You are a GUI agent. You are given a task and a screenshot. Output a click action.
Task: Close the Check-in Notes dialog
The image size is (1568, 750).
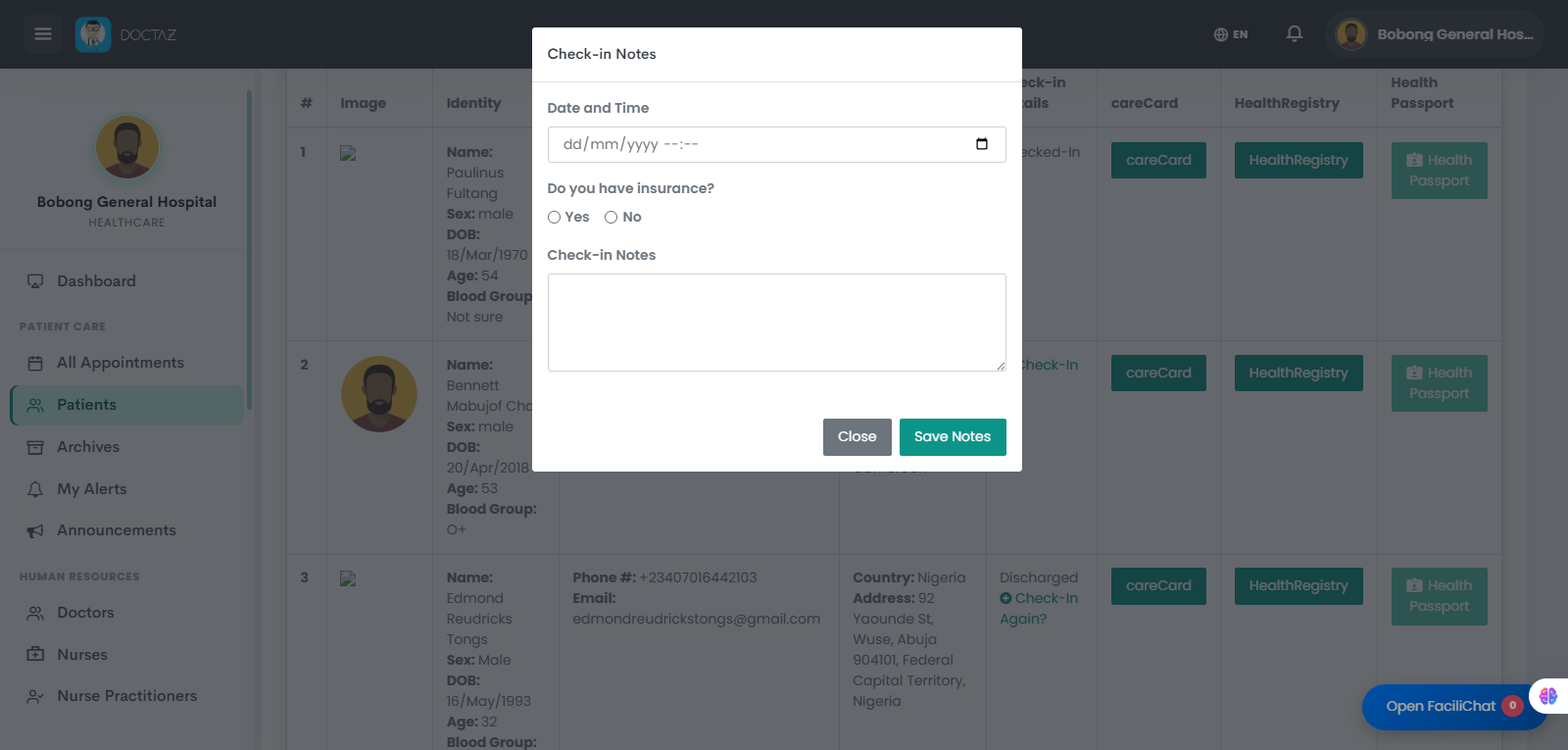tap(857, 437)
